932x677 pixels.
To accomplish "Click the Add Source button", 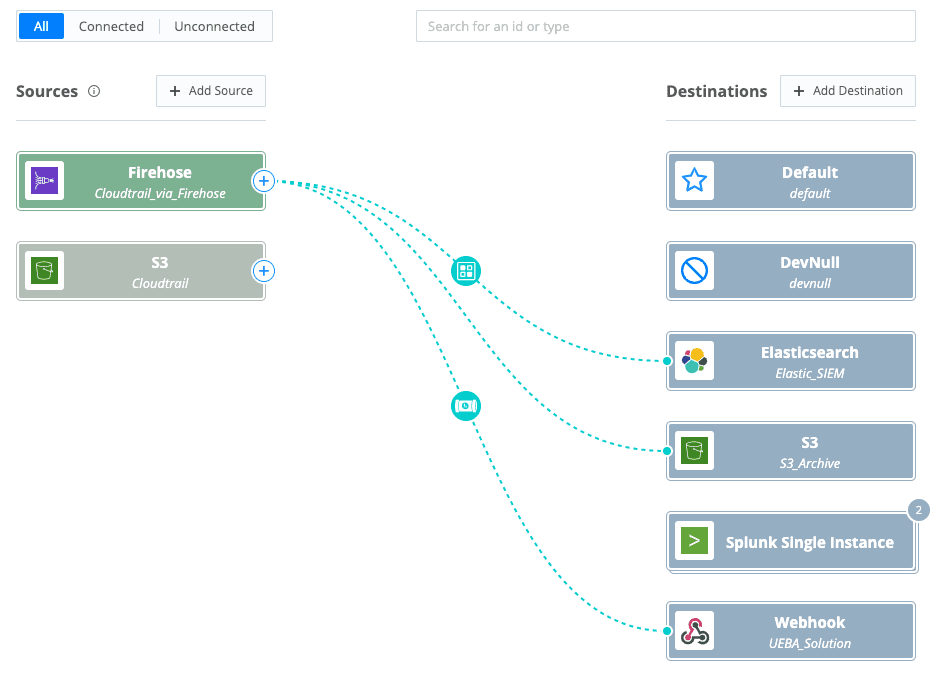I will click(211, 91).
